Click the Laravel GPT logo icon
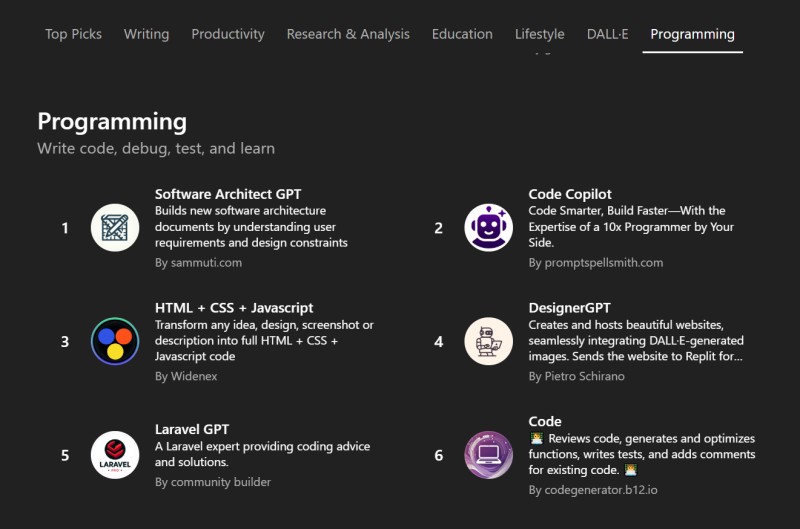 pos(115,455)
